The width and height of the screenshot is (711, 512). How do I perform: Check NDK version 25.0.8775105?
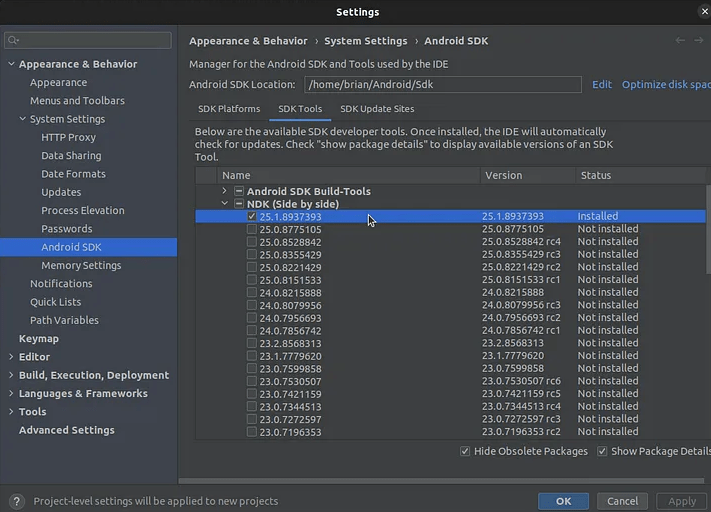point(252,229)
